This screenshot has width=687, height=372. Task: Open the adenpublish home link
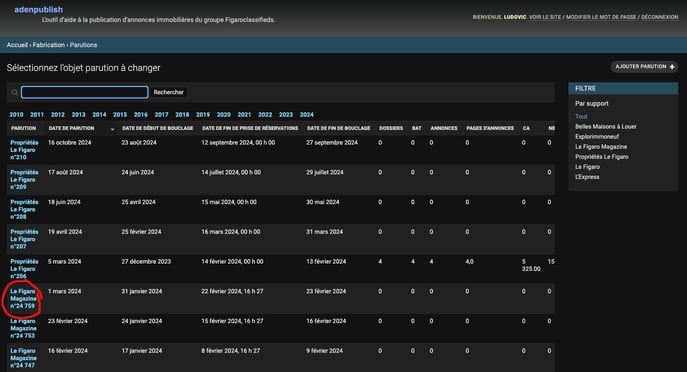tap(39, 9)
